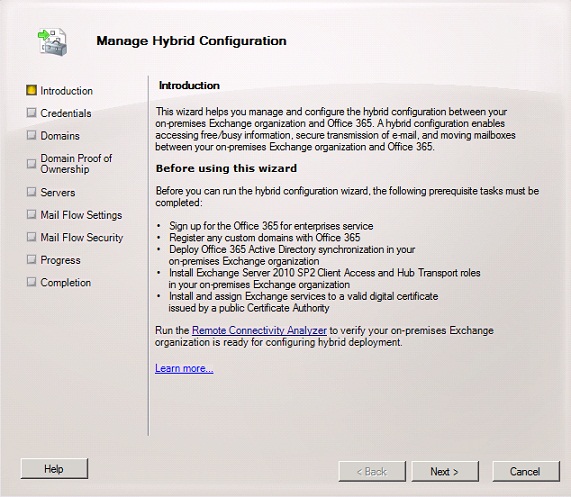571x497 pixels.
Task: Click the Progress step indicator square
Action: [31, 259]
